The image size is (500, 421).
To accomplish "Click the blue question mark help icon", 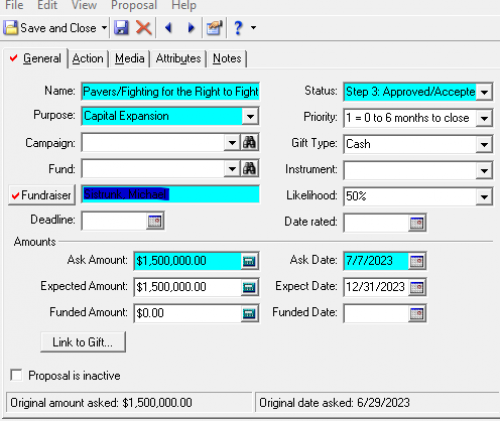I will [238, 28].
